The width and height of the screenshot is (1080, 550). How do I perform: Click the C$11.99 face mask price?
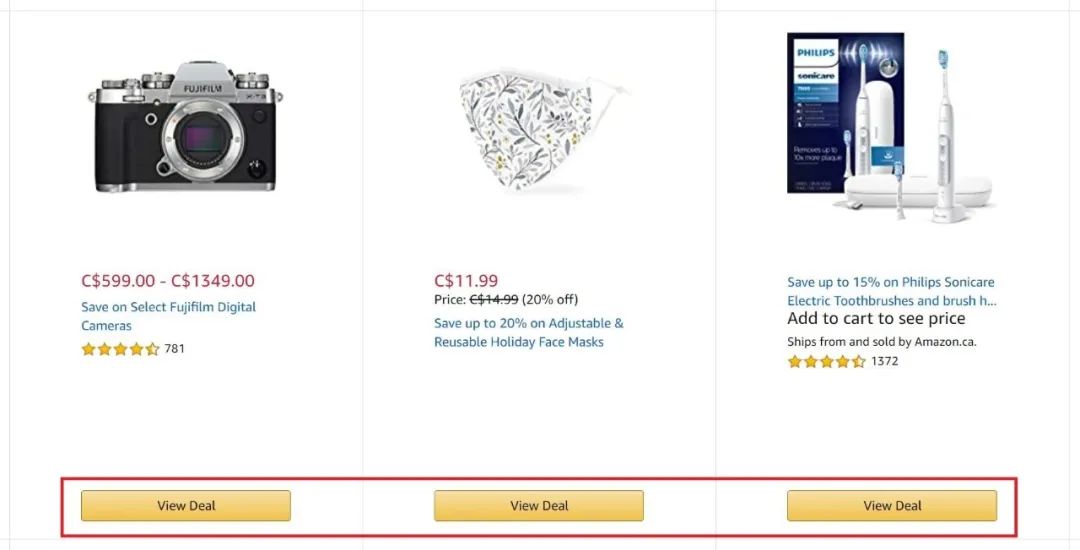pos(466,281)
